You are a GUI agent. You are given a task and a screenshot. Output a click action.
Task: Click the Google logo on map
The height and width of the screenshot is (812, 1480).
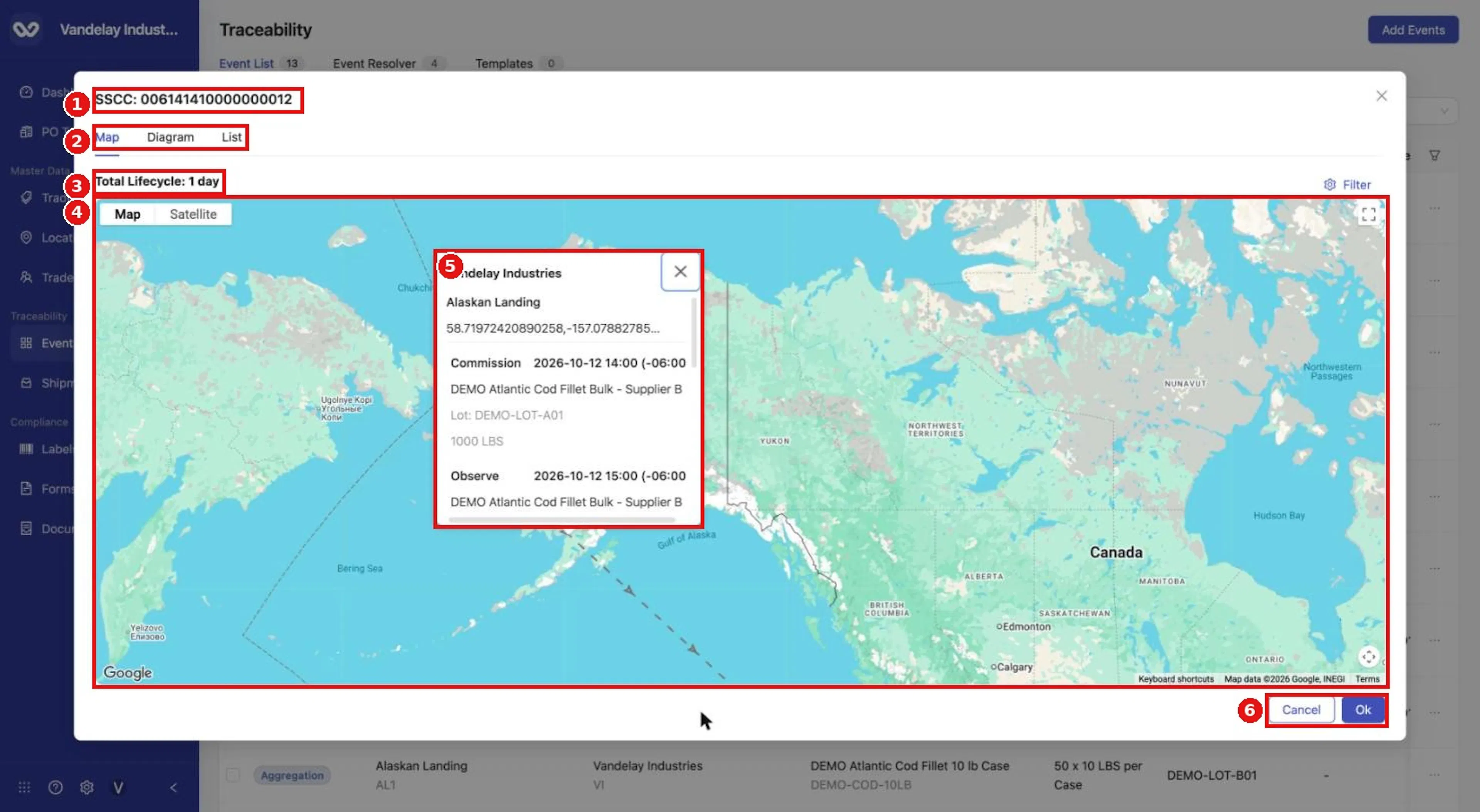[128, 673]
